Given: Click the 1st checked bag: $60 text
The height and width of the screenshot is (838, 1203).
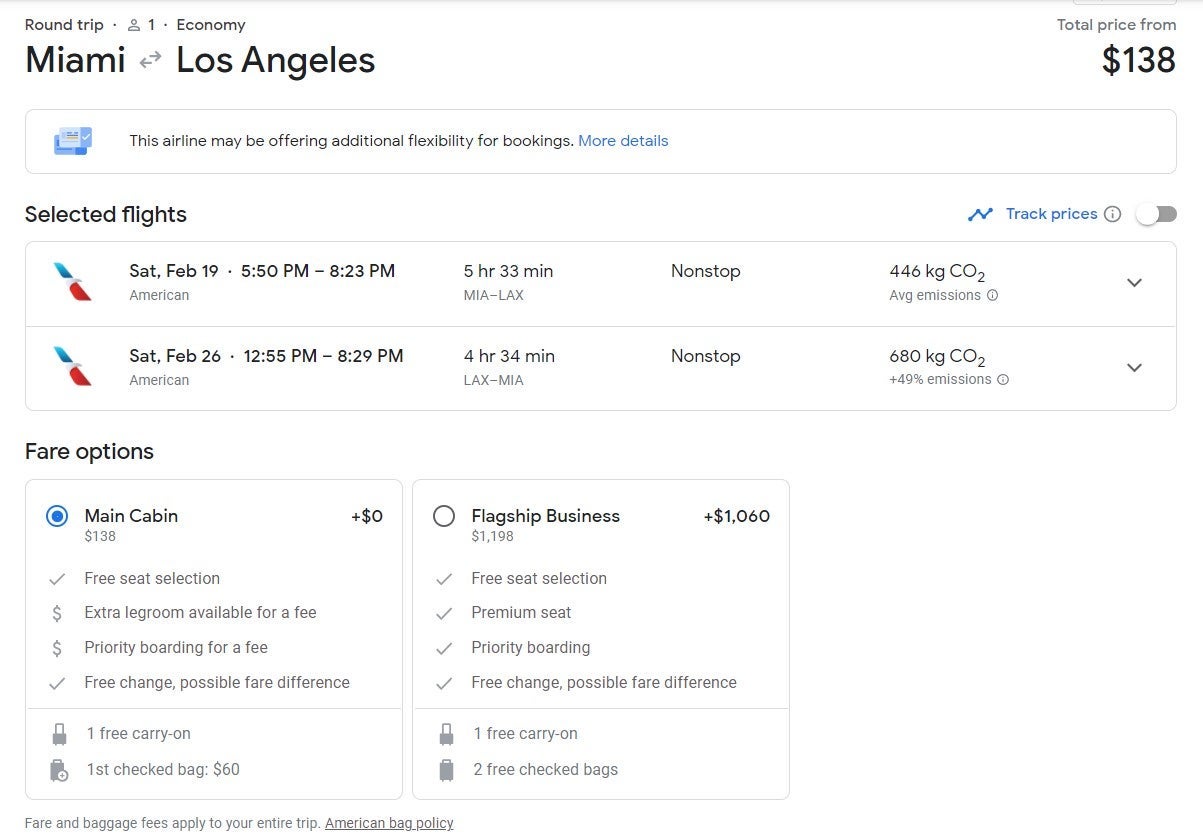Looking at the screenshot, I should click(x=163, y=770).
